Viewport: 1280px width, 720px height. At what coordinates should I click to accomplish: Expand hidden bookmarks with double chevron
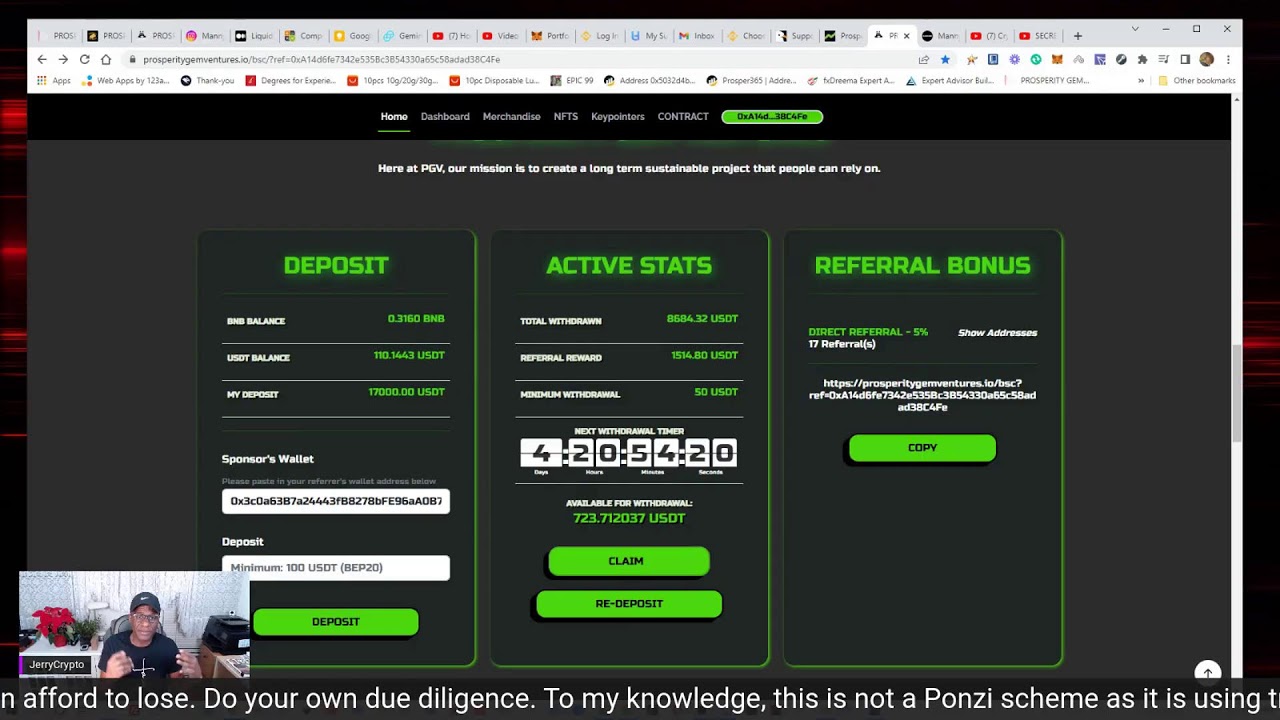coord(1141,80)
